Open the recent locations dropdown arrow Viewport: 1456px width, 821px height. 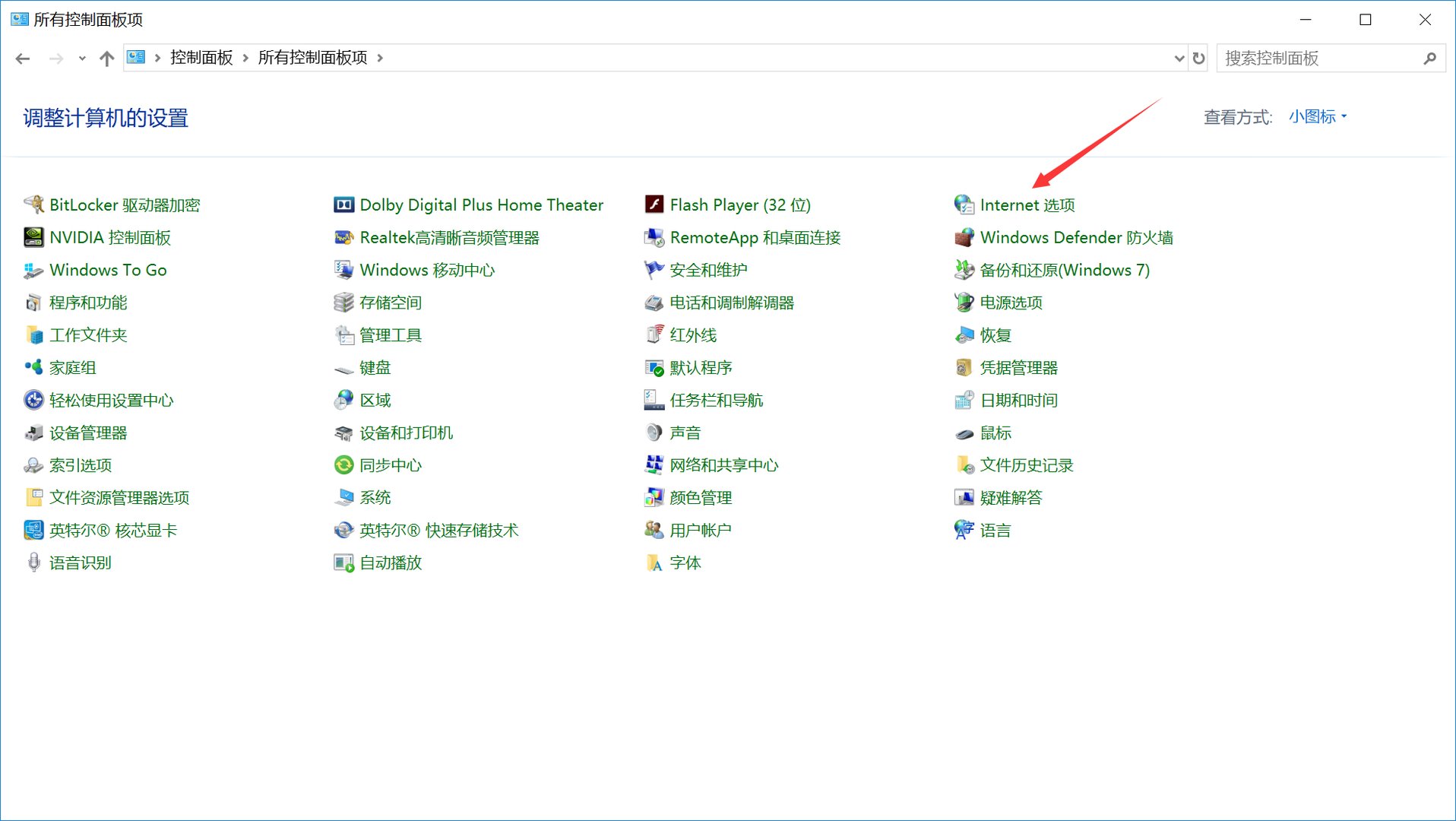tap(82, 59)
